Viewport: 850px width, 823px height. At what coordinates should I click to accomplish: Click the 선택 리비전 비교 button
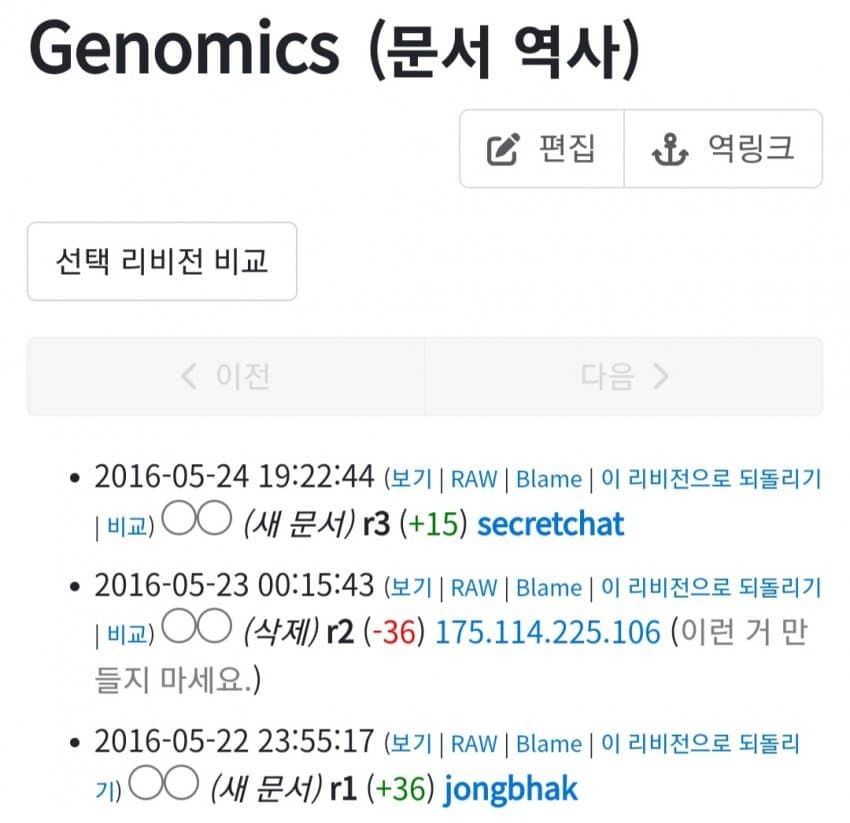click(x=162, y=261)
